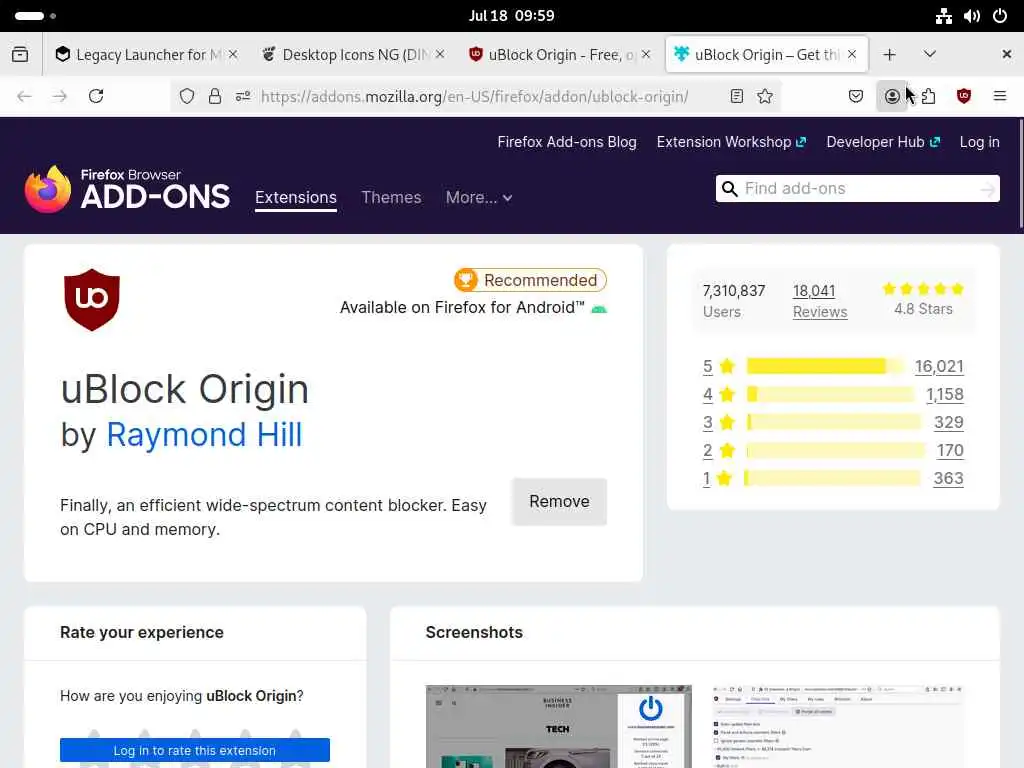Open a new tab with plus
Viewport: 1024px width, 768px height.
(x=889, y=55)
